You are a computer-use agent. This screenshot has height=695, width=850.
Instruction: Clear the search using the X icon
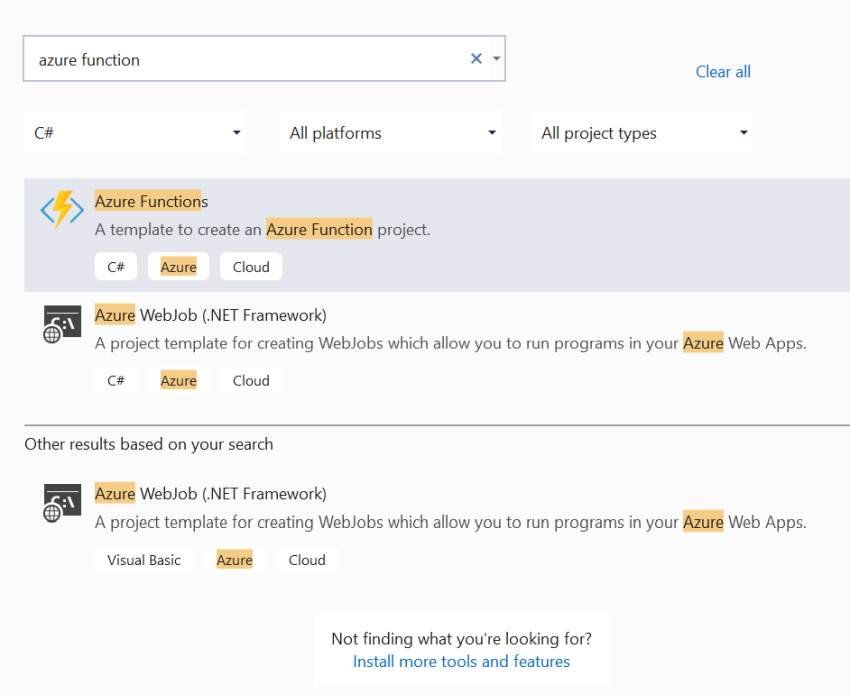tap(476, 58)
